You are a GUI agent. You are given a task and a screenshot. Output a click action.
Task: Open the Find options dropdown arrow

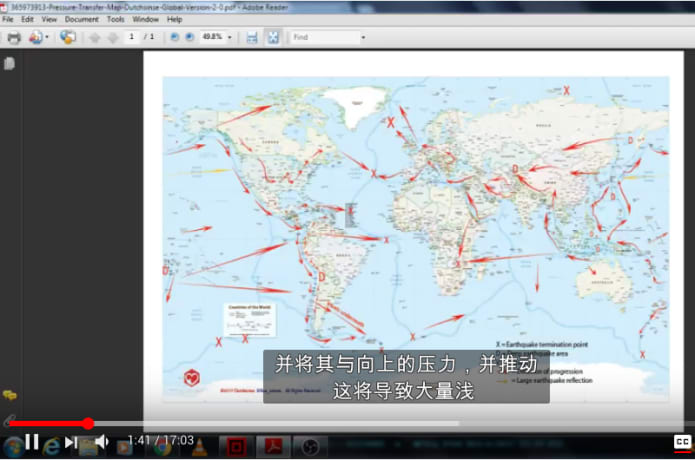(x=363, y=38)
